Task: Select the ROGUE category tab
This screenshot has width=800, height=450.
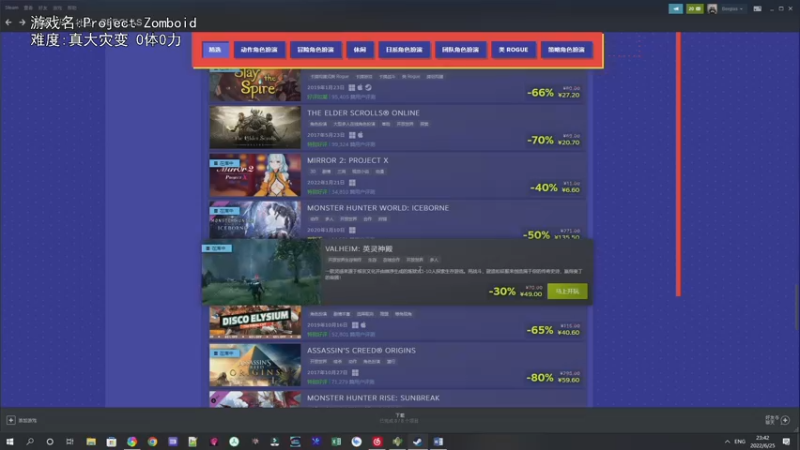Action: tap(514, 49)
